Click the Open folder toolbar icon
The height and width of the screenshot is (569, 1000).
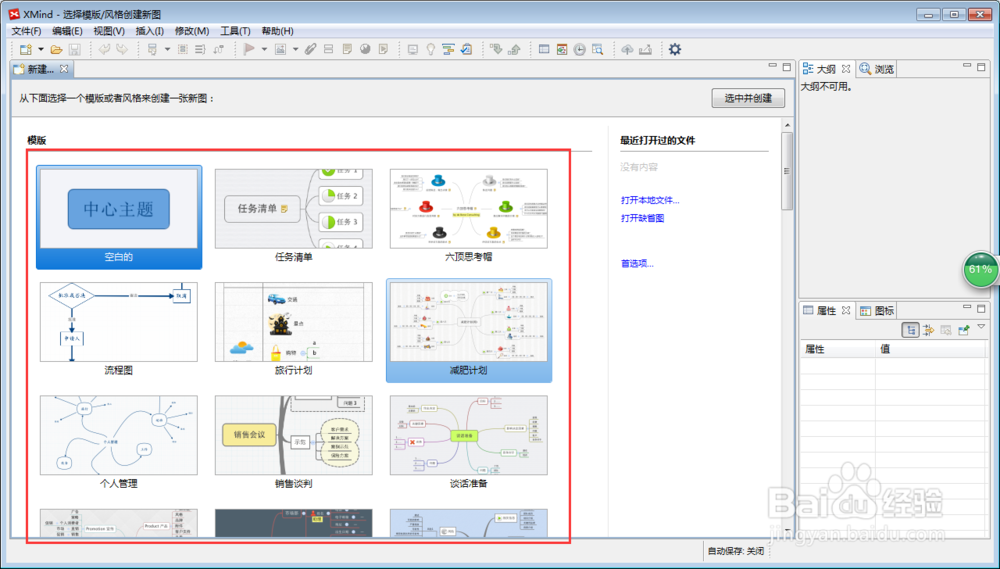(56, 49)
